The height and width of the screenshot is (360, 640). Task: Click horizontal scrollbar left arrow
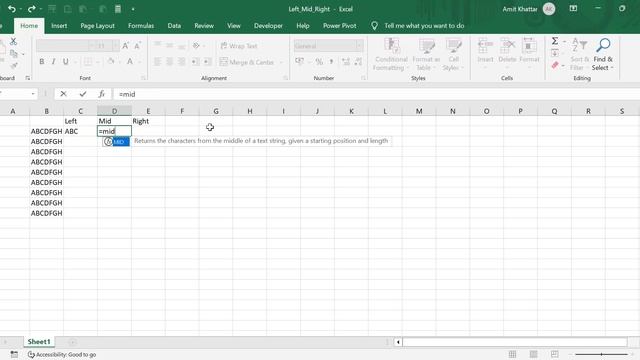point(398,342)
